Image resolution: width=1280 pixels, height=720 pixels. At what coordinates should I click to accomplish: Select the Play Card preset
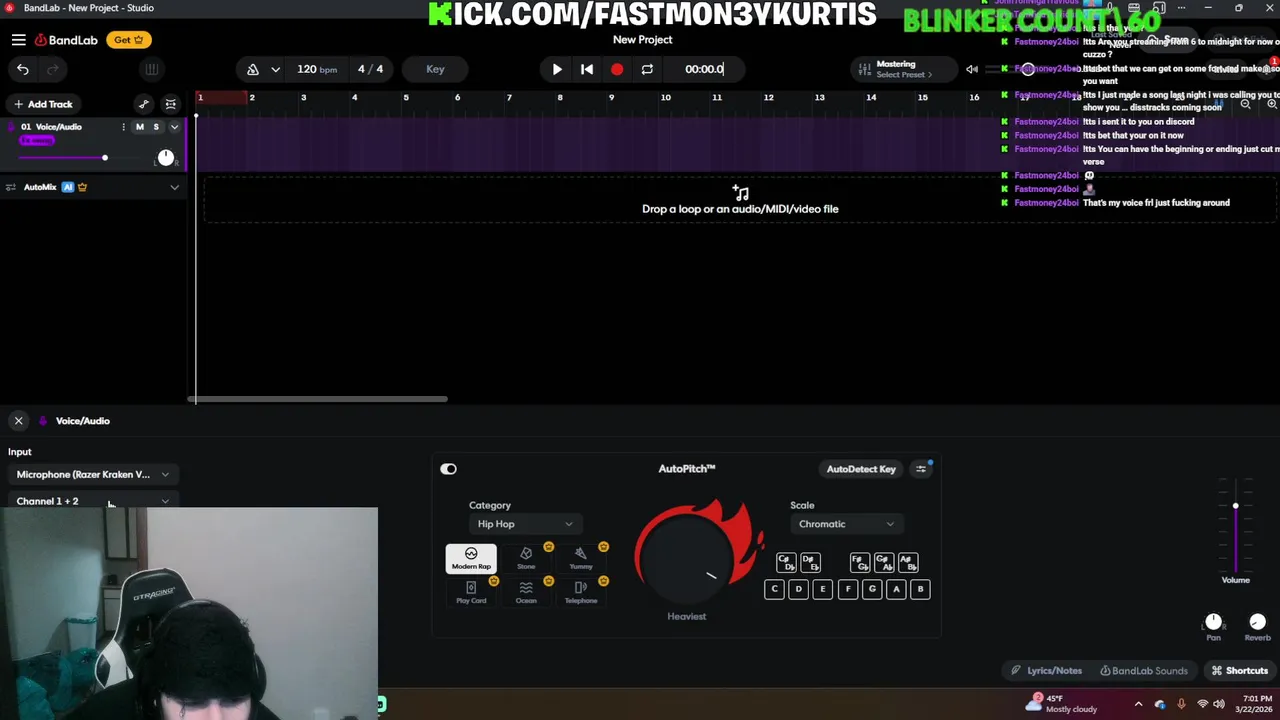click(471, 592)
